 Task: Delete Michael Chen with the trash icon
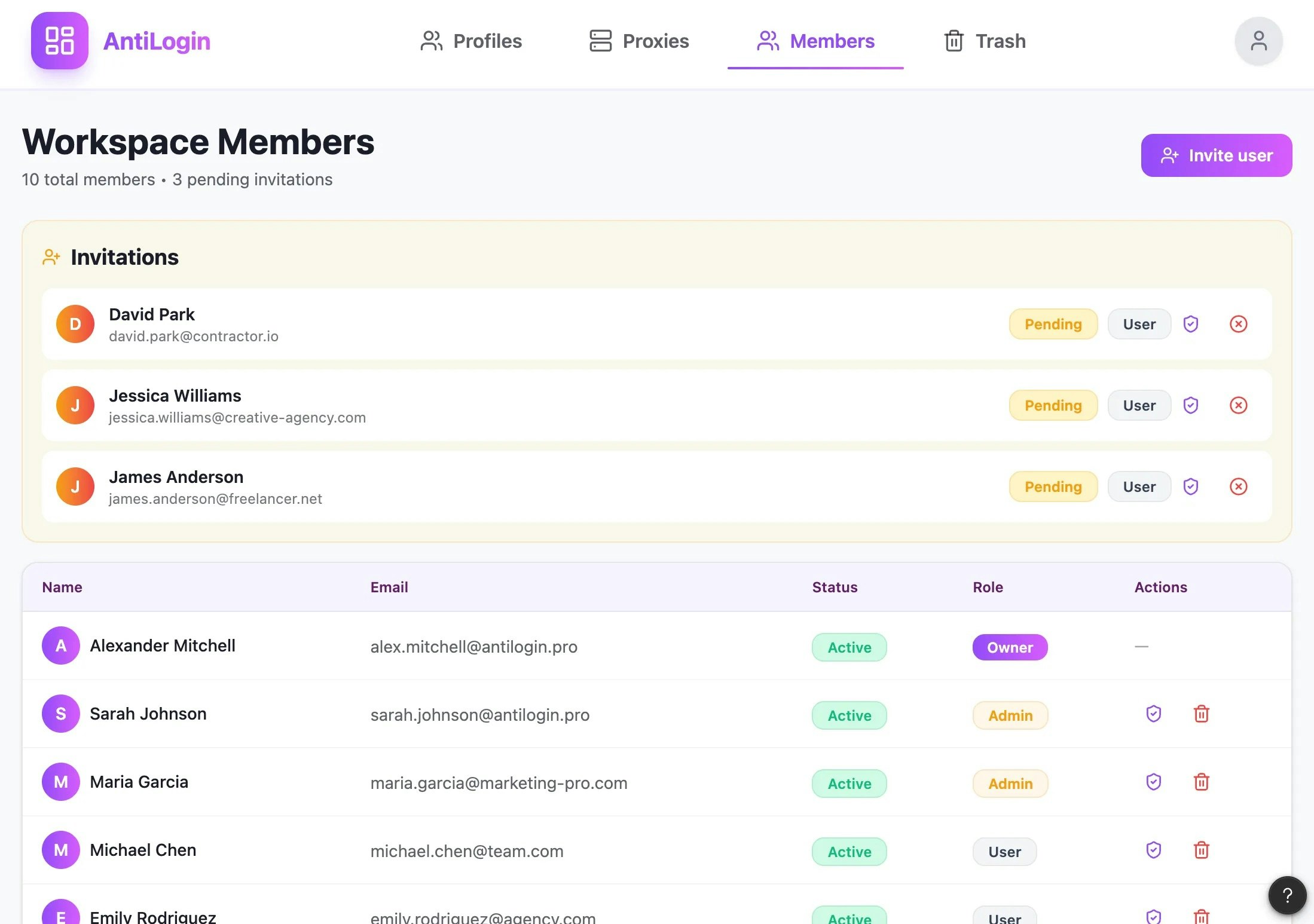click(1202, 850)
